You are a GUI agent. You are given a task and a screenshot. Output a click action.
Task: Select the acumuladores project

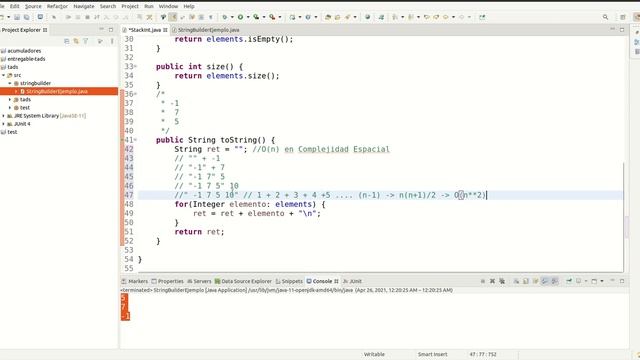(24, 51)
